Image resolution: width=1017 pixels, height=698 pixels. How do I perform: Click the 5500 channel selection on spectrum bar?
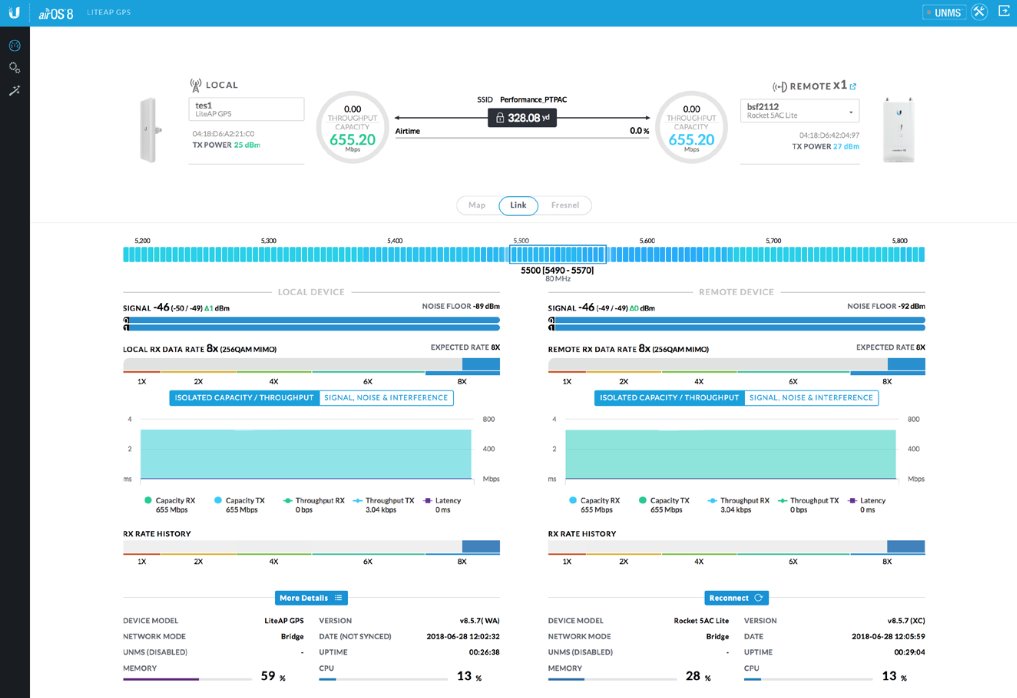coord(557,254)
